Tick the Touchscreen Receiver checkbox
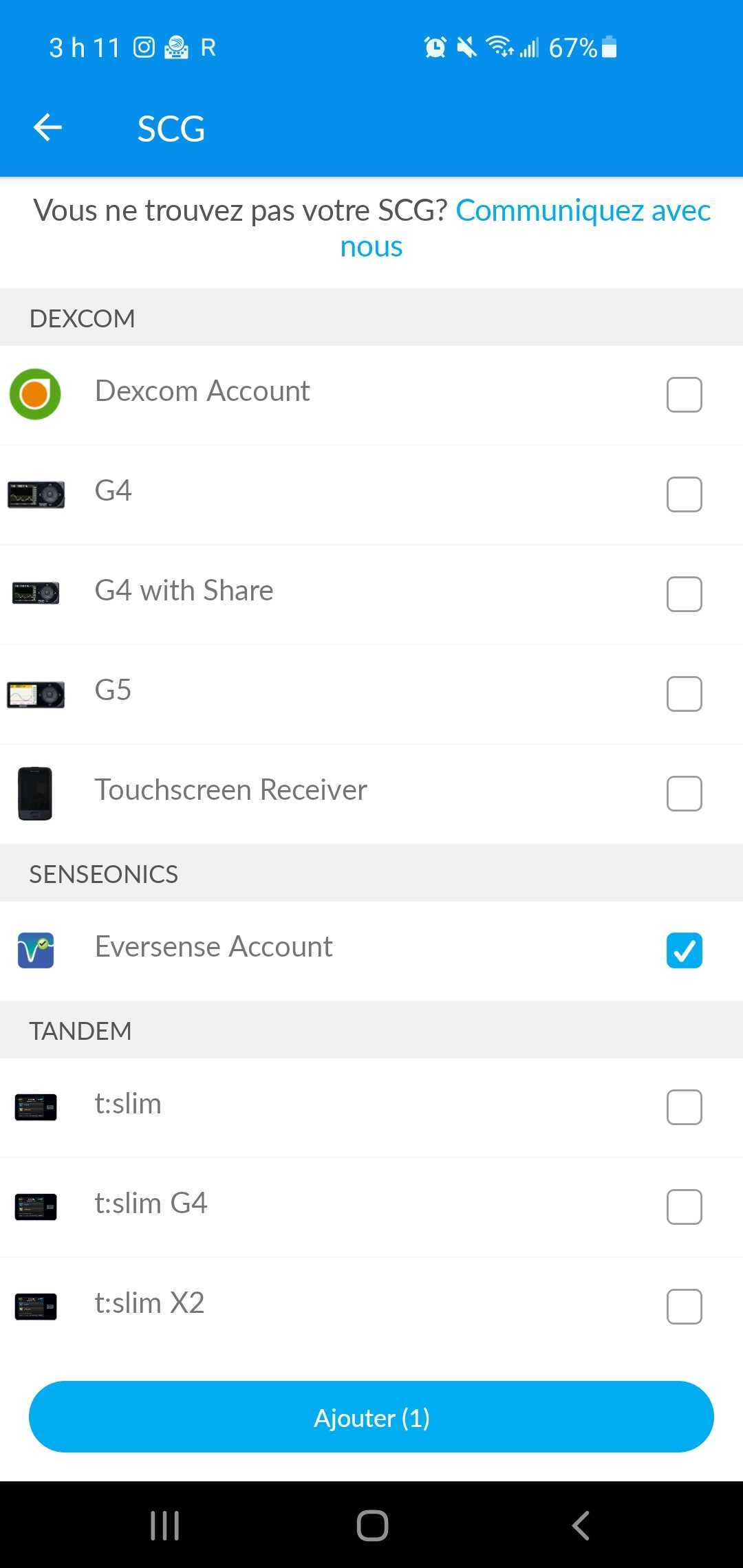The width and height of the screenshot is (743, 1568). [685, 794]
